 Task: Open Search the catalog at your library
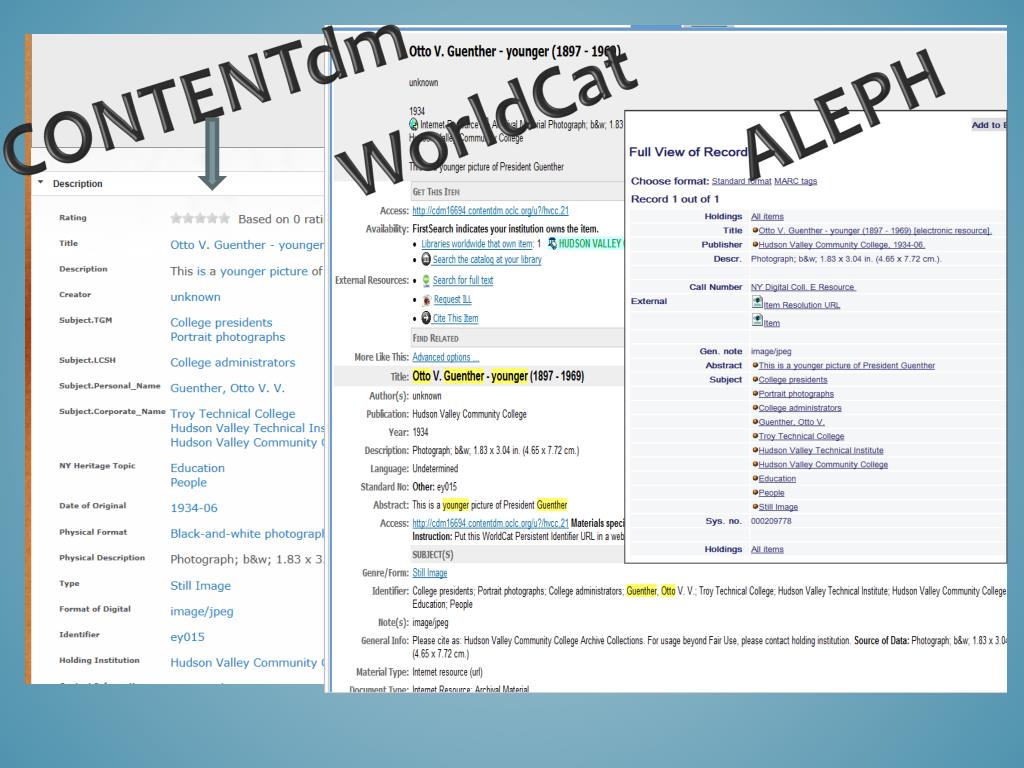[x=487, y=259]
